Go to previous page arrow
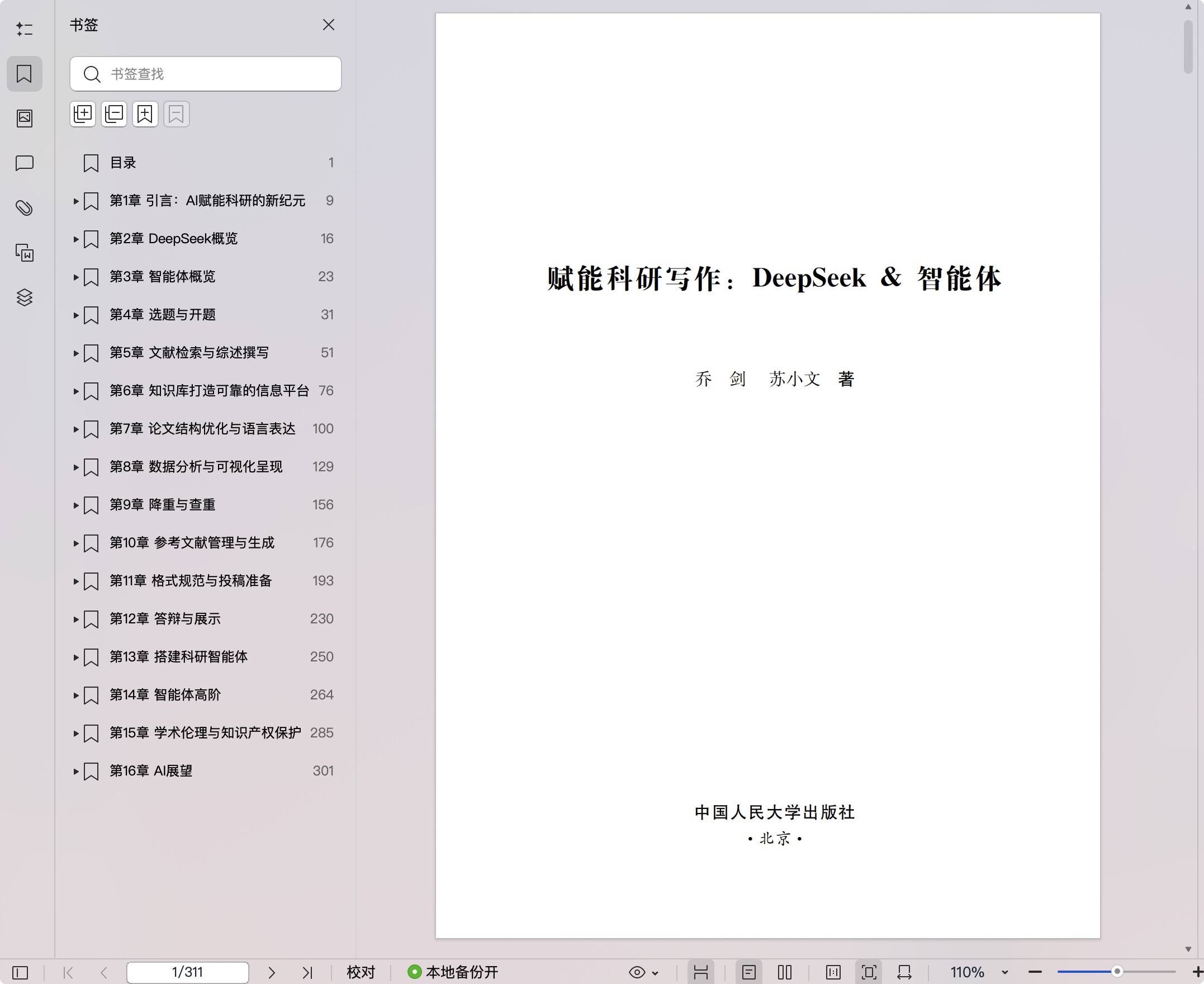The image size is (1204, 984). pos(105,973)
